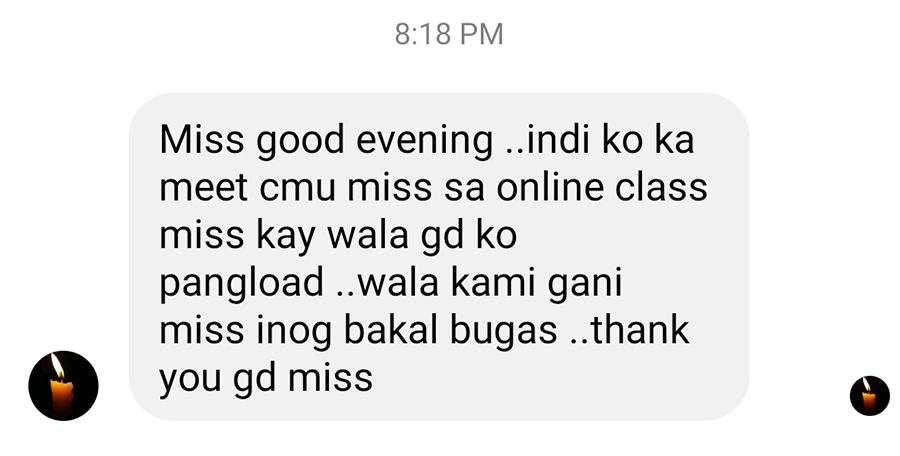Click the word 'pangload' in the message

tap(241, 284)
